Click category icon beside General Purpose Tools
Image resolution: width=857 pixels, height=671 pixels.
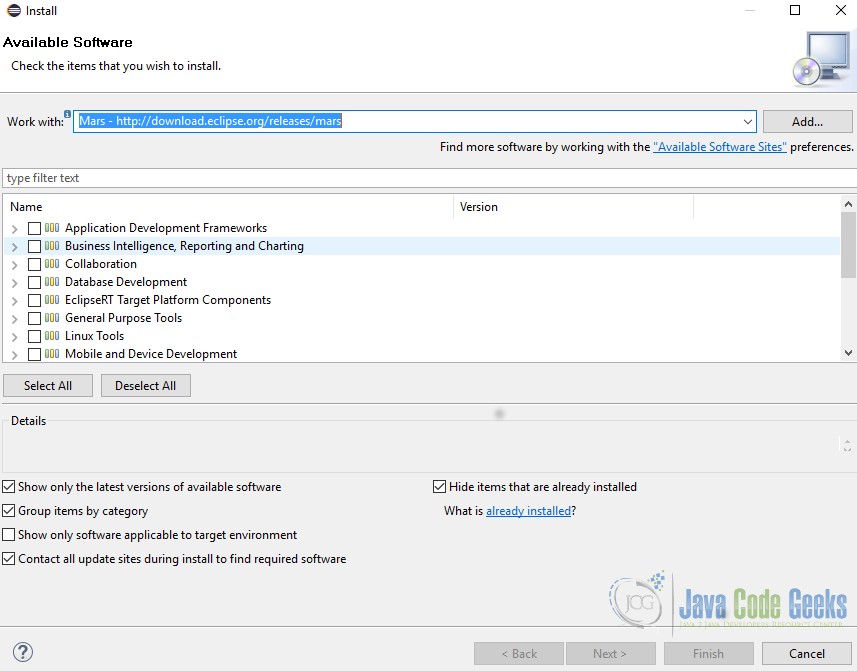coord(52,318)
